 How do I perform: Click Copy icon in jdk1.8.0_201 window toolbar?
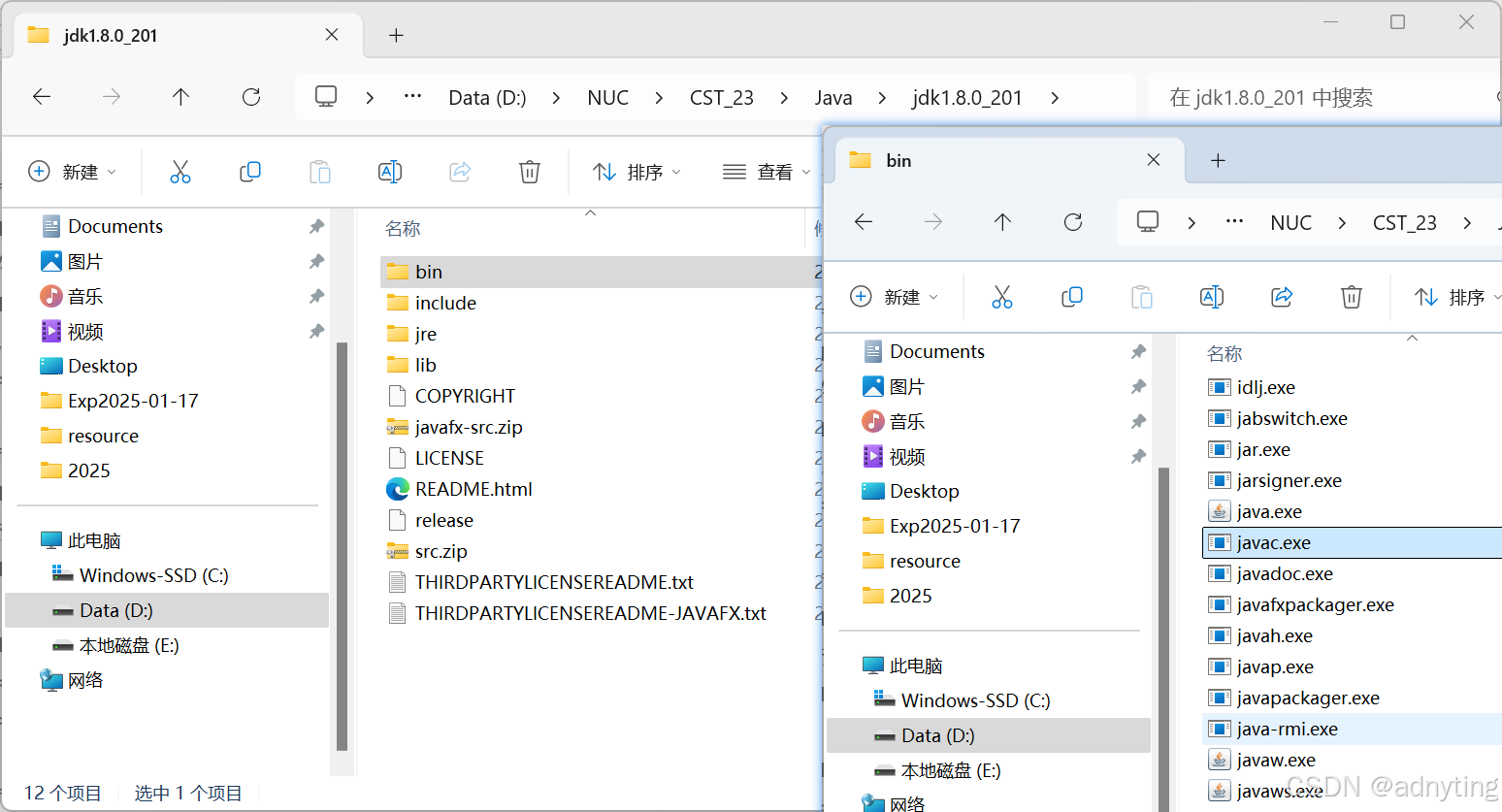pyautogui.click(x=250, y=172)
